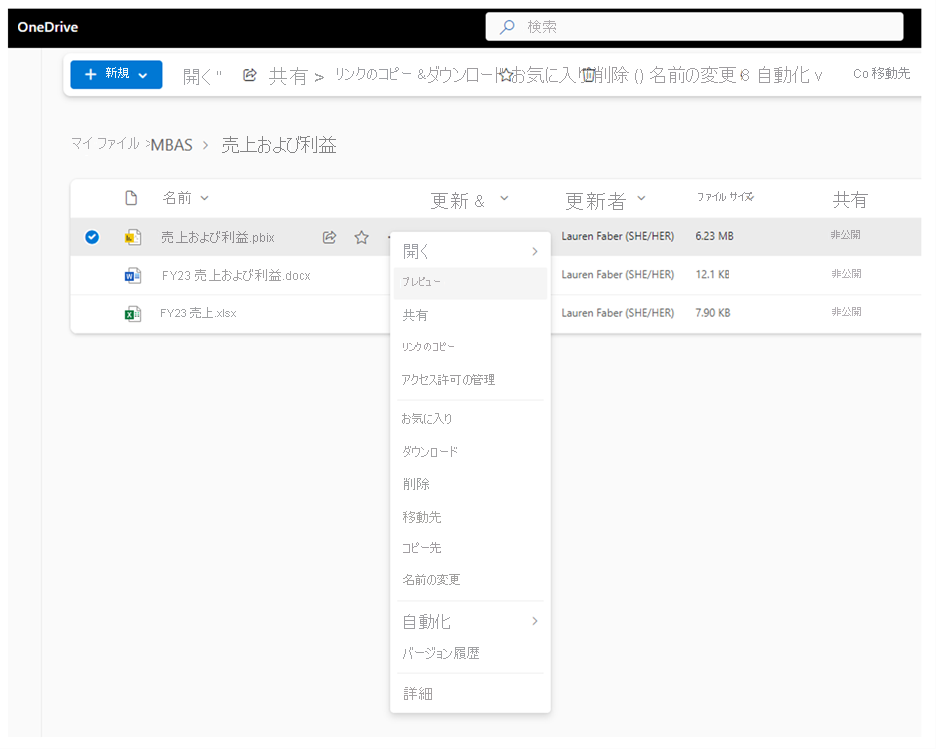936x749 pixels.
Task: Choose バージョン履歴 in the context menu
Action: coord(441,653)
